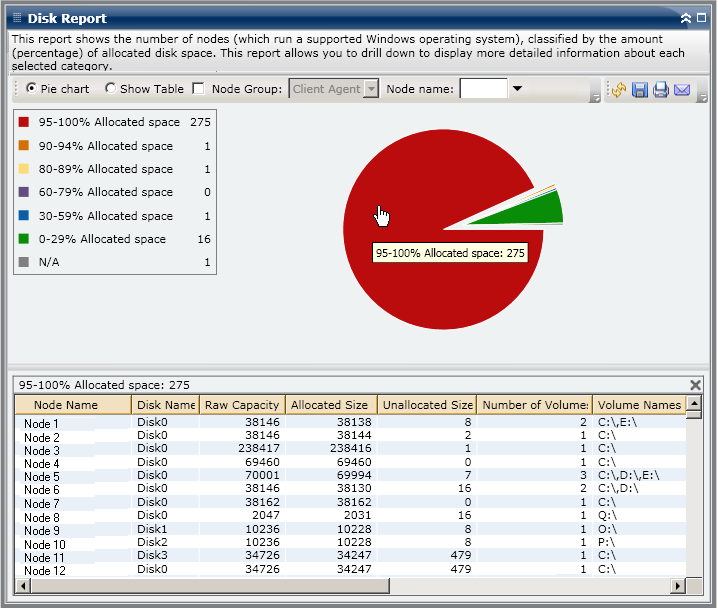Select the Show Table radio button
The width and height of the screenshot is (718, 608).
pyautogui.click(x=110, y=89)
